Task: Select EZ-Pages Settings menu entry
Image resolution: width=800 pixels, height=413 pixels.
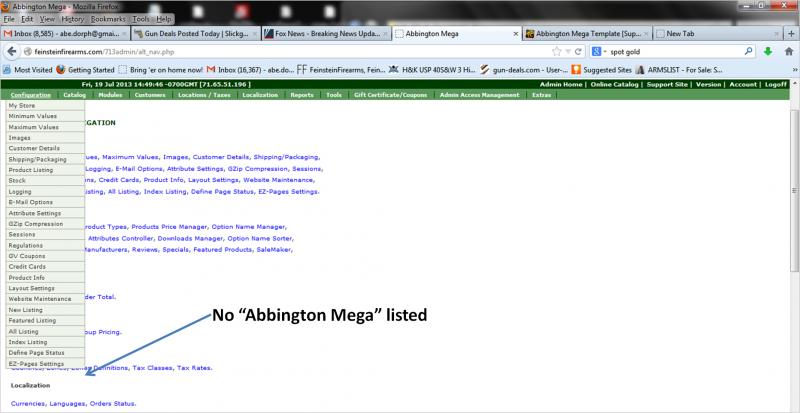Action: [x=45, y=364]
